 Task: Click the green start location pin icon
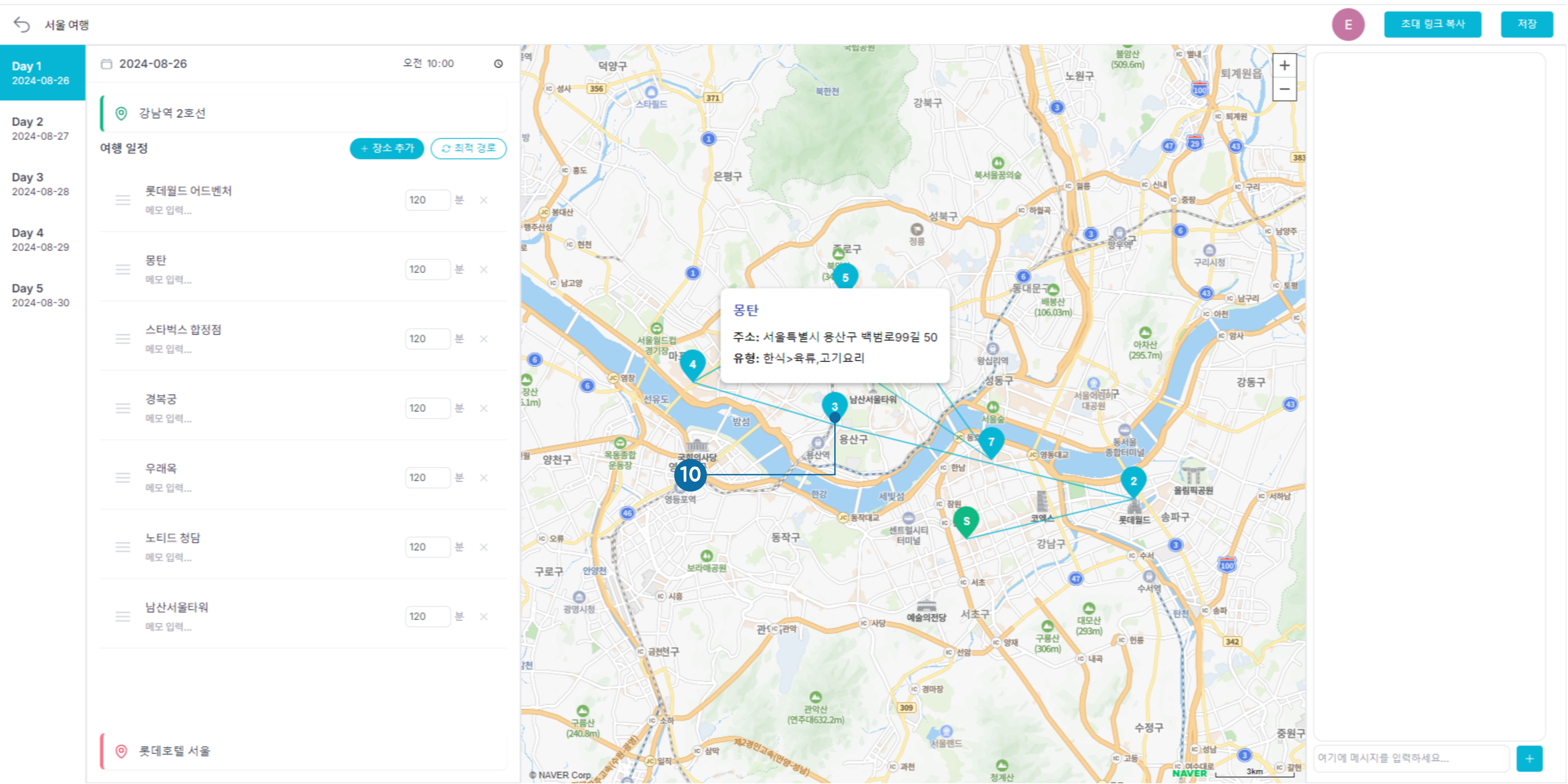(121, 113)
